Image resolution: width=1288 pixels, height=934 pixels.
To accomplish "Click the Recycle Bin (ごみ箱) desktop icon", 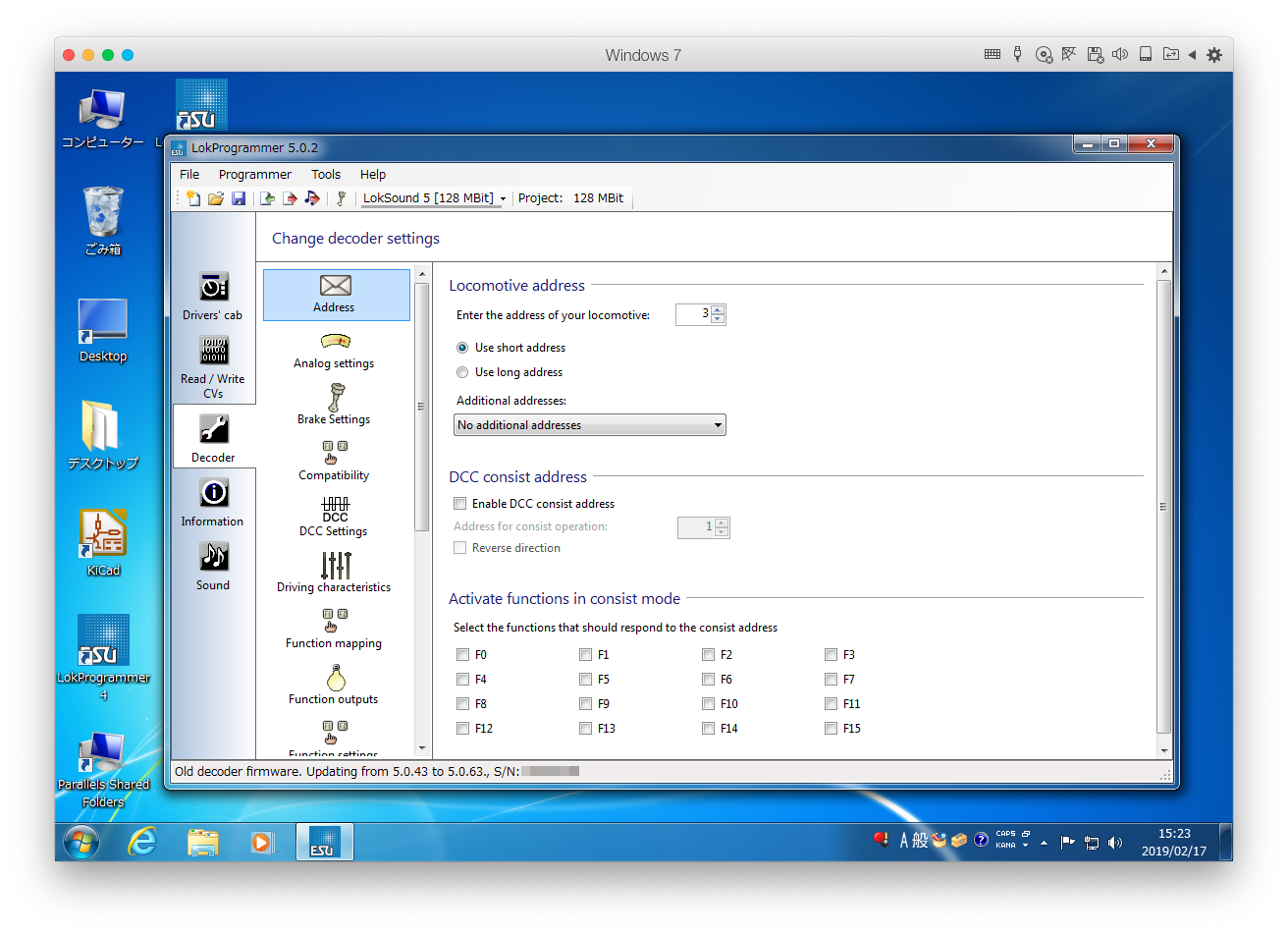I will coord(103,221).
